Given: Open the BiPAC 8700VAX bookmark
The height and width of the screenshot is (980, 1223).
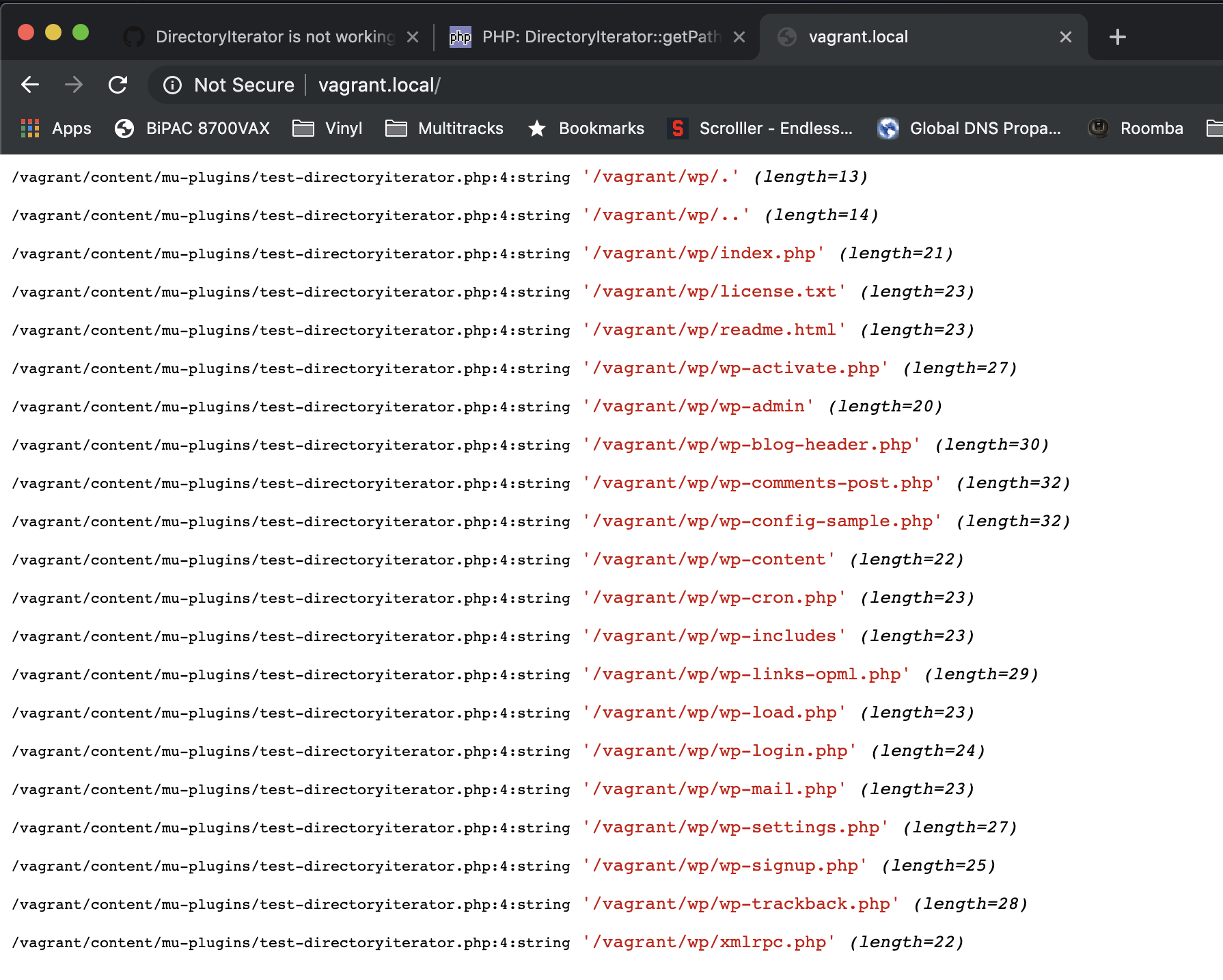Looking at the screenshot, I should point(193,128).
